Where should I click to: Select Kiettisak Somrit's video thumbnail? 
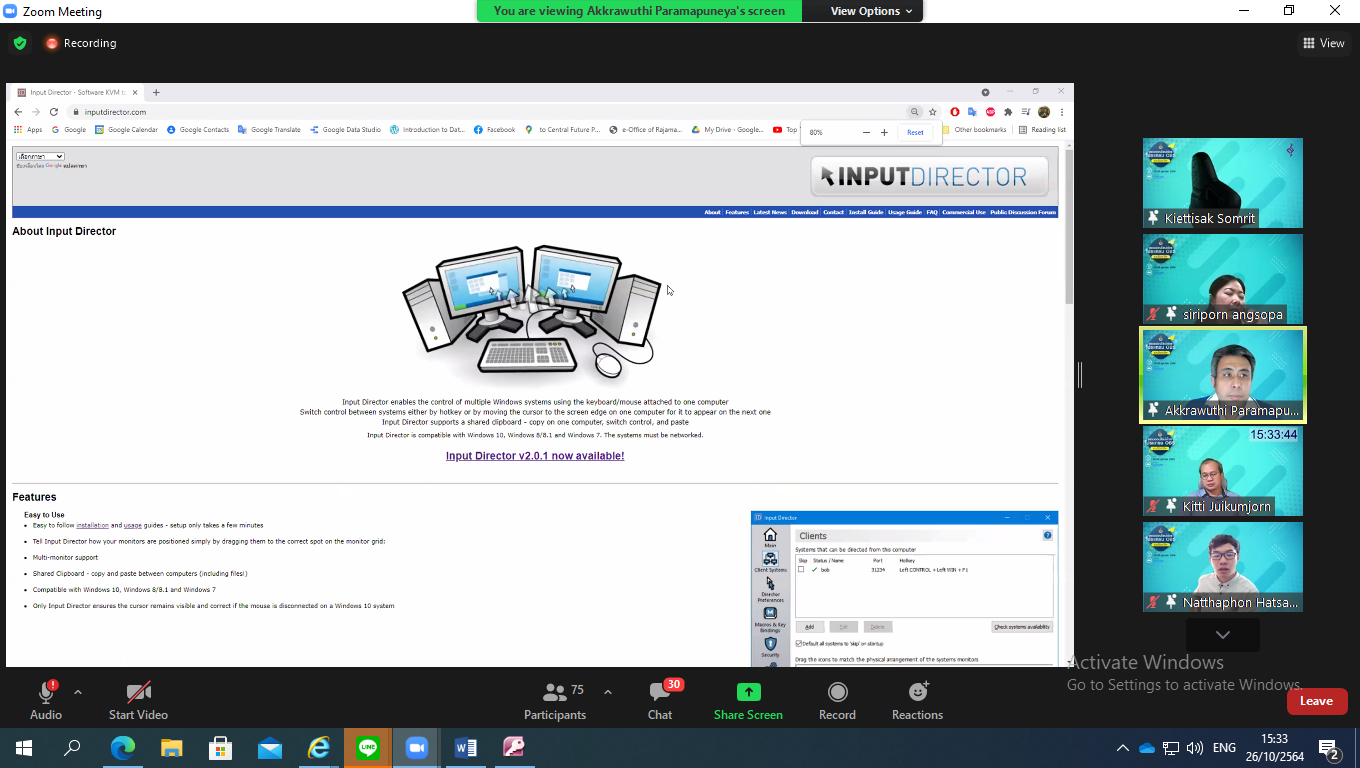coord(1223,183)
